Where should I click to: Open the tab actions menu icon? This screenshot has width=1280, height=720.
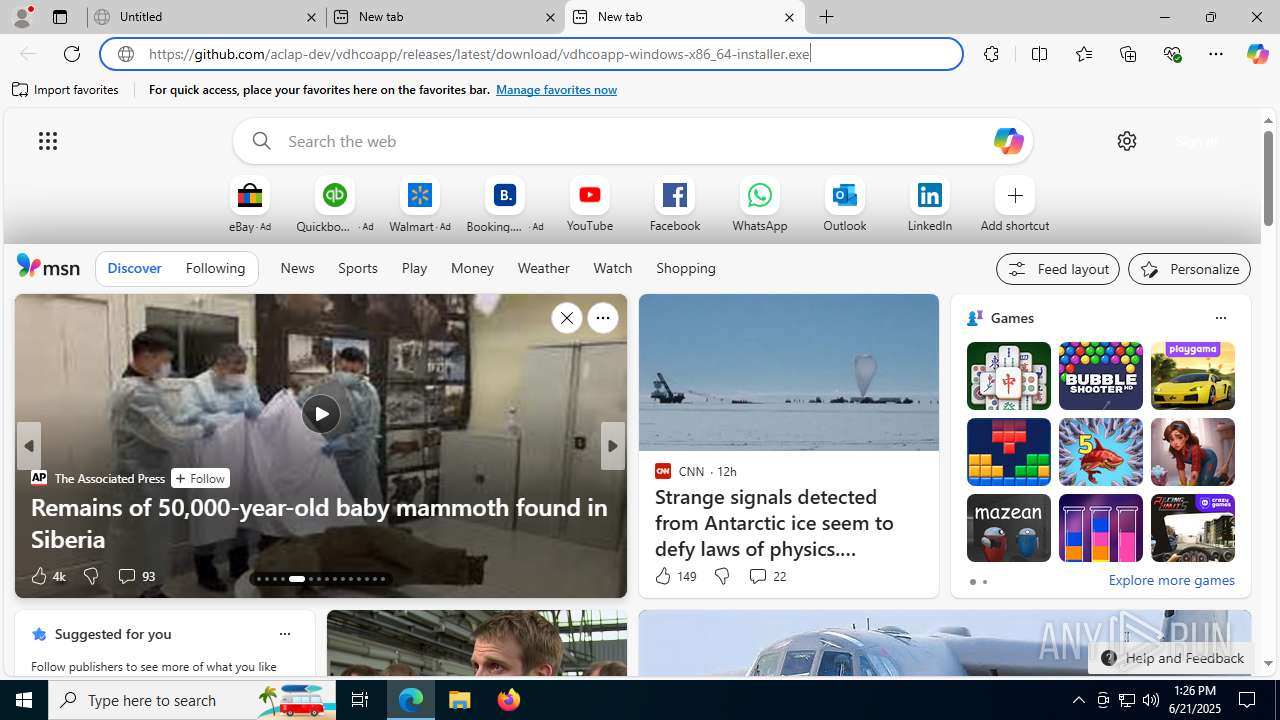[x=60, y=17]
